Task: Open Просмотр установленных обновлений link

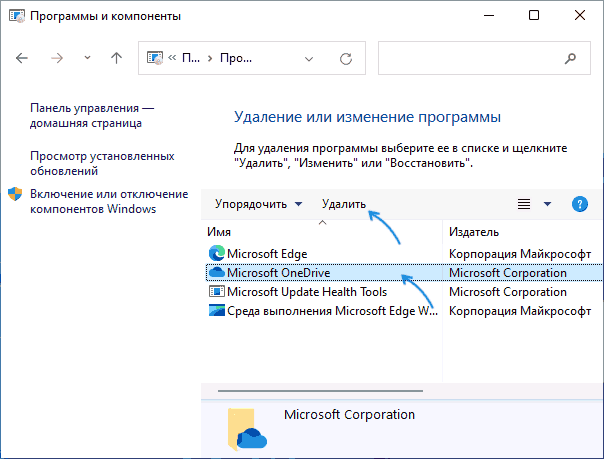Action: point(102,163)
